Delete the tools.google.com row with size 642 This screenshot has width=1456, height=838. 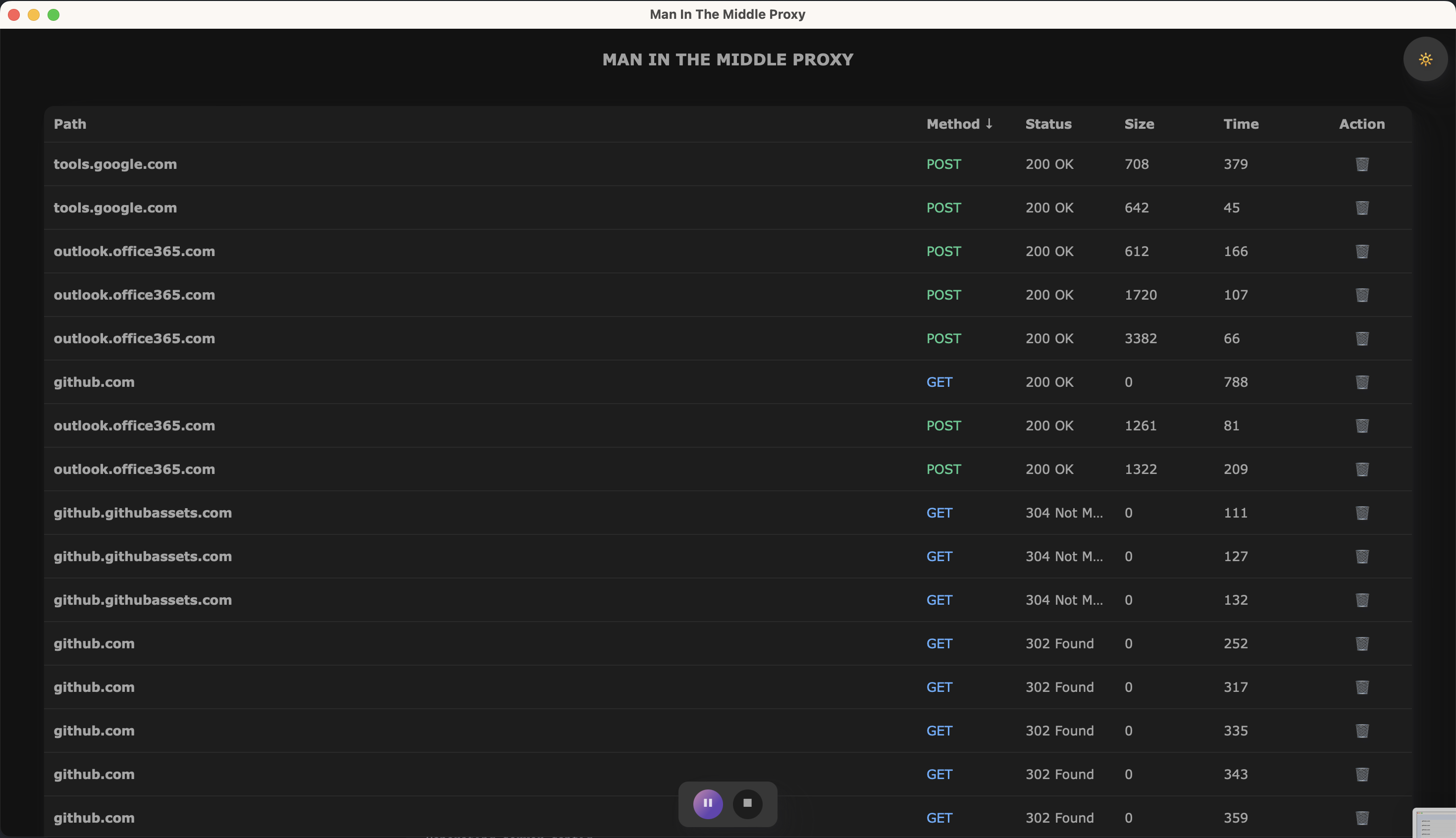coord(1361,208)
